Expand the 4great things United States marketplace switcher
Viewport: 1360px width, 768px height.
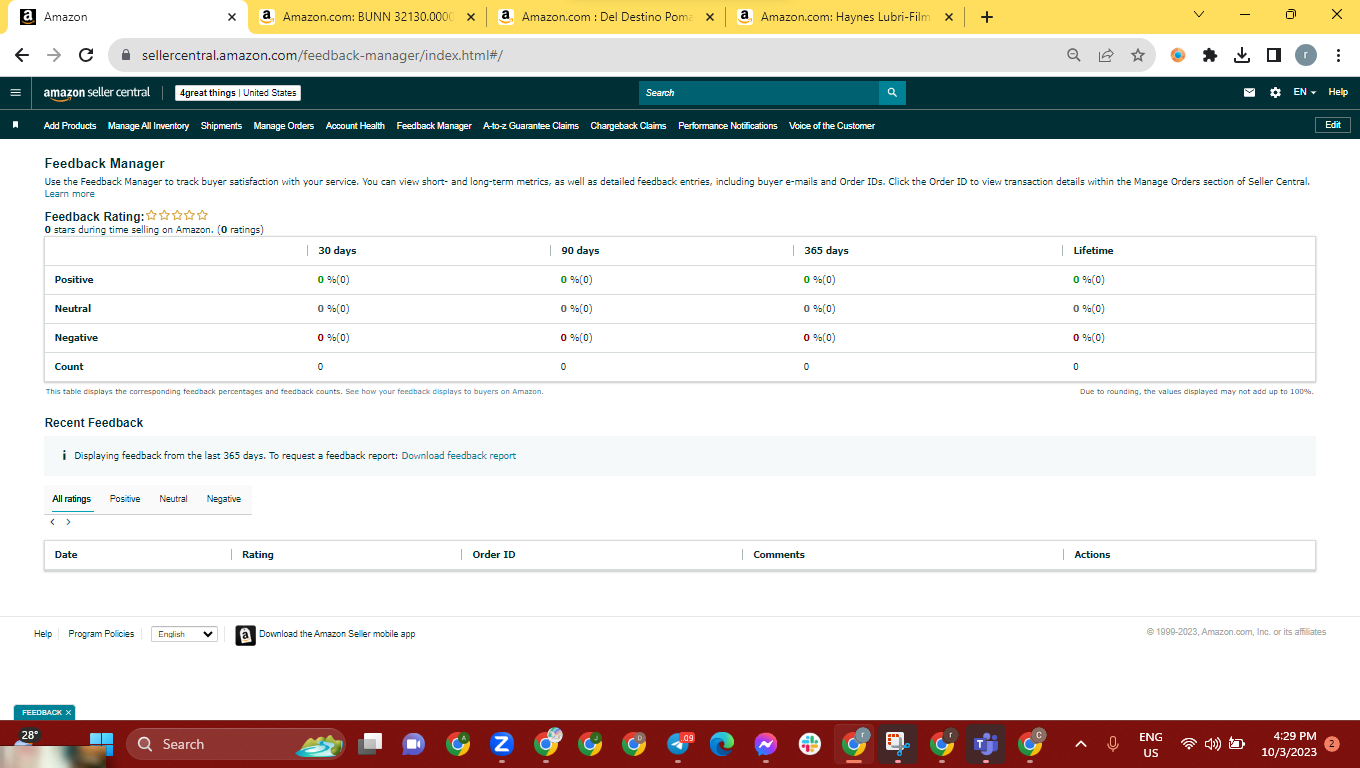click(238, 93)
